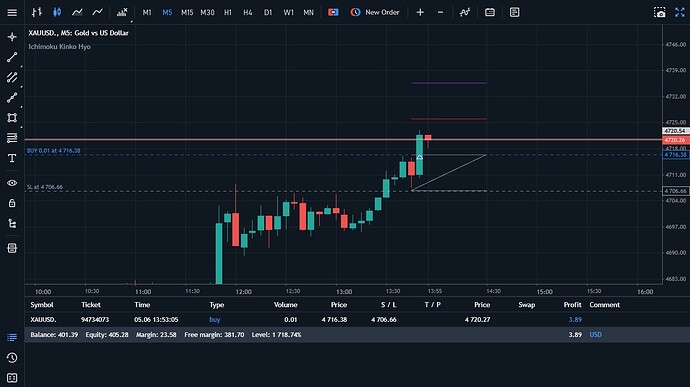
Task: Open the indicators list dropdown
Action: (122, 12)
